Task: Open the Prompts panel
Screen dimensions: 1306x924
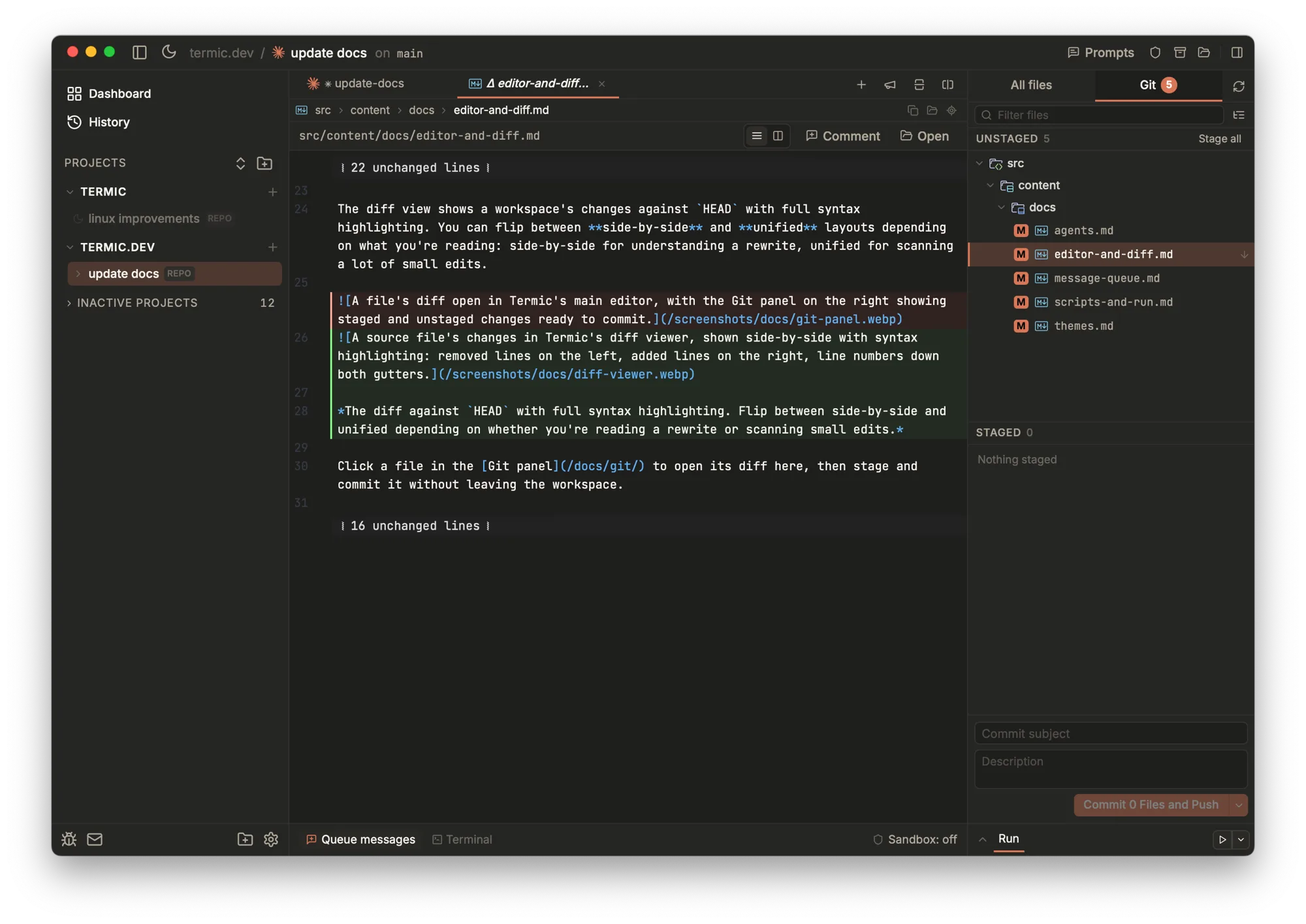Action: 1100,52
